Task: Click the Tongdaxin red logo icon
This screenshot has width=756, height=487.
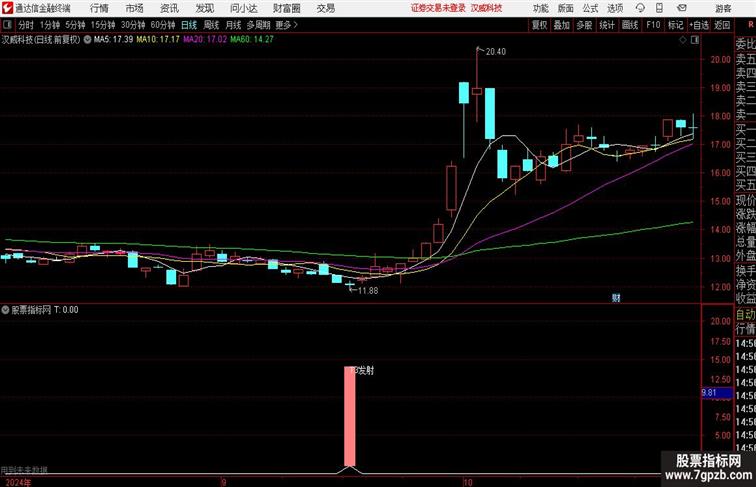Action: click(x=7, y=8)
